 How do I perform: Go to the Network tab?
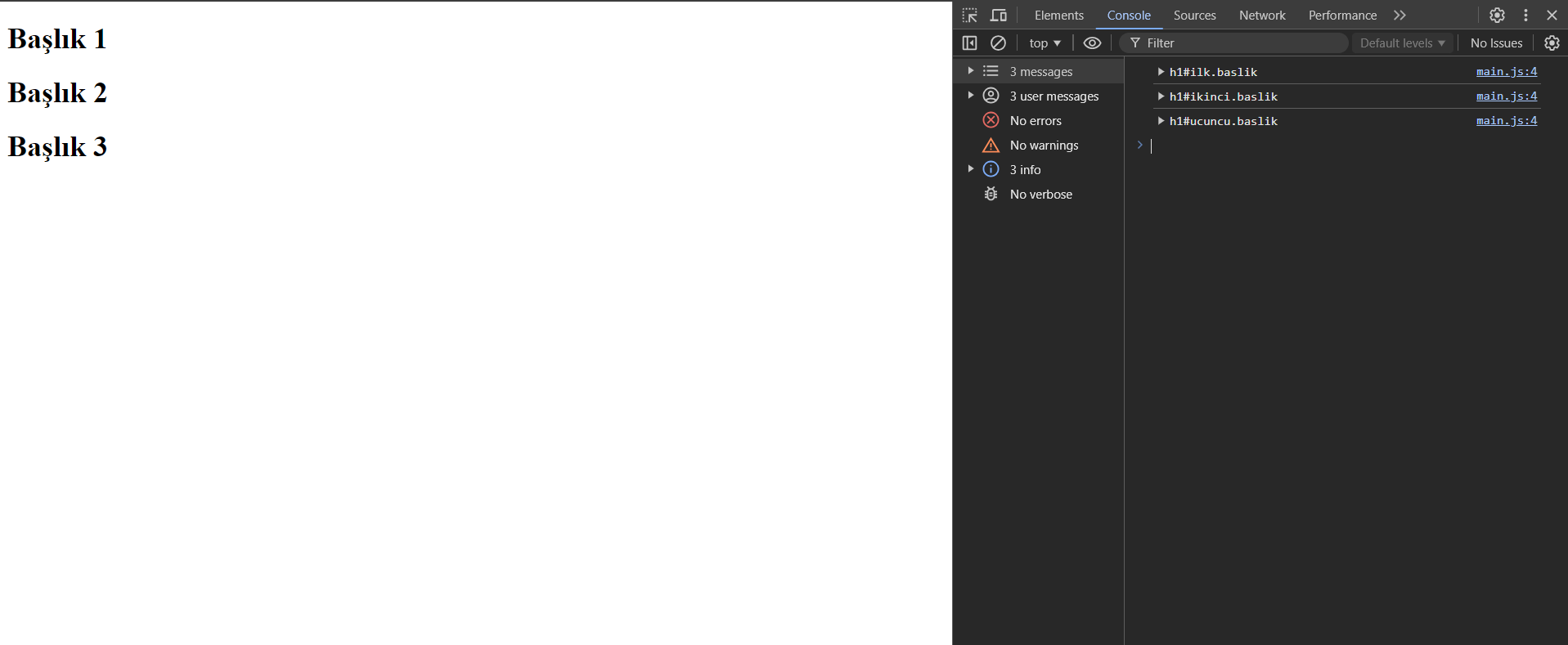pyautogui.click(x=1262, y=16)
